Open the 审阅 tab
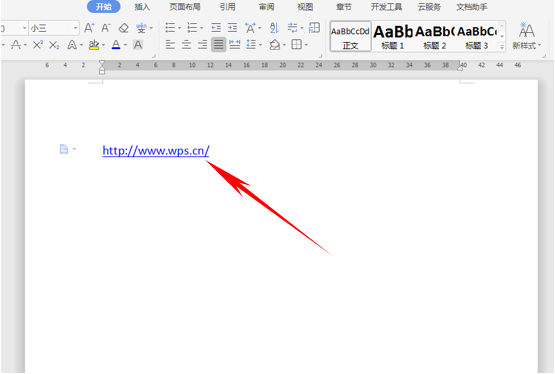The width and height of the screenshot is (555, 374). (x=266, y=7)
